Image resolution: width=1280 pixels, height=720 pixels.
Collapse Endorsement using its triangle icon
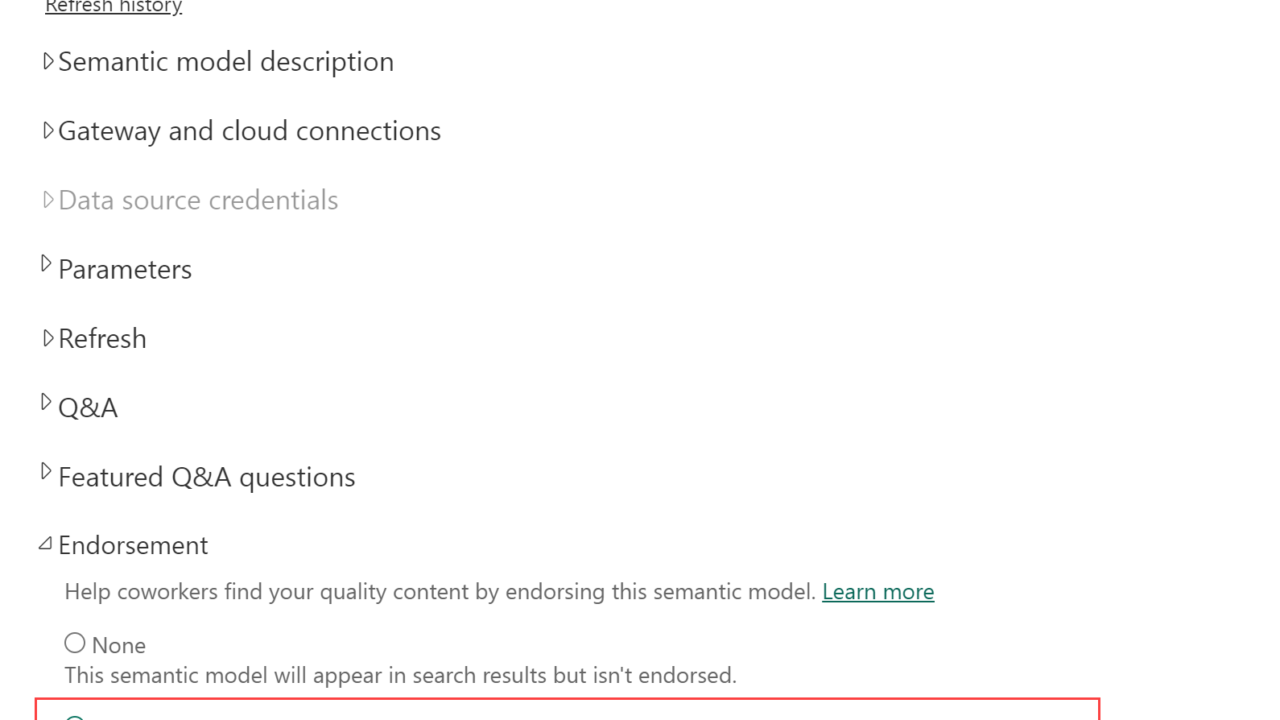tap(45, 544)
